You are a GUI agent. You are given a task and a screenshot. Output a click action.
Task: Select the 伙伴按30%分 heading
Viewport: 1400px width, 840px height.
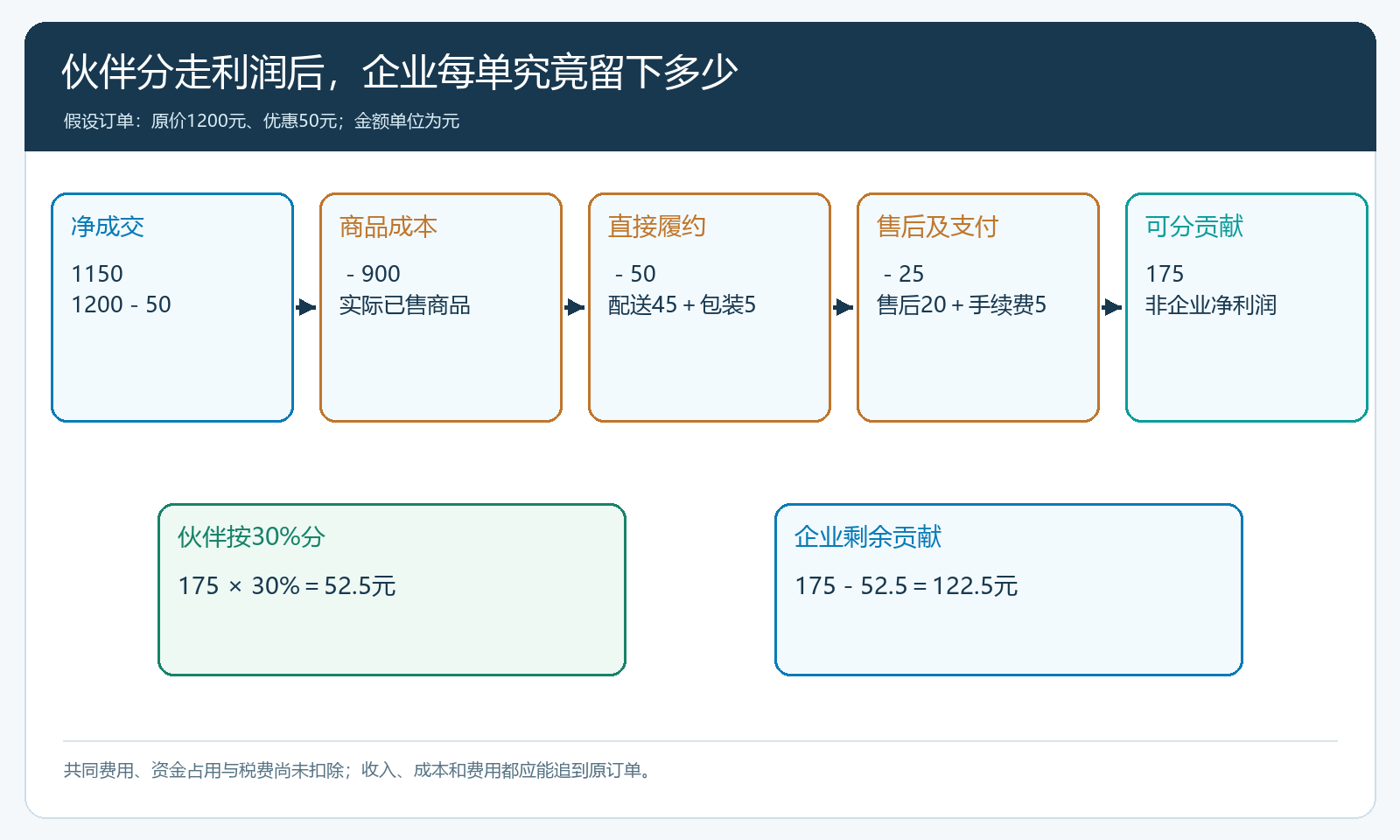click(251, 536)
